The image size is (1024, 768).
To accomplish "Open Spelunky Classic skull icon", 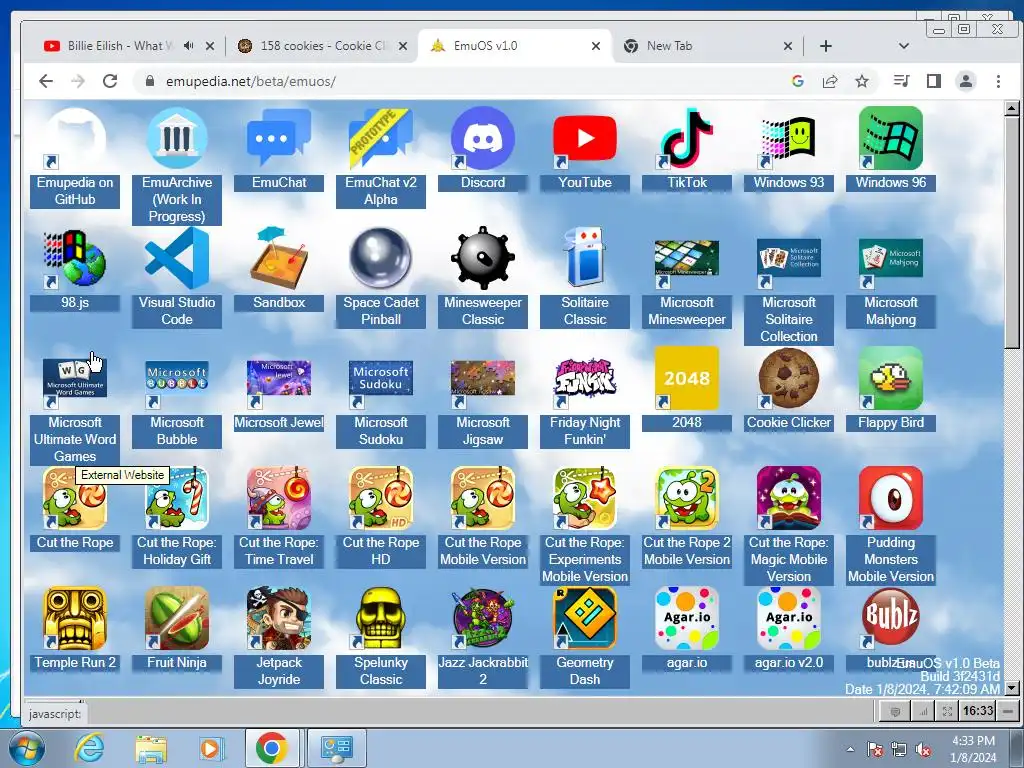I will point(381,618).
